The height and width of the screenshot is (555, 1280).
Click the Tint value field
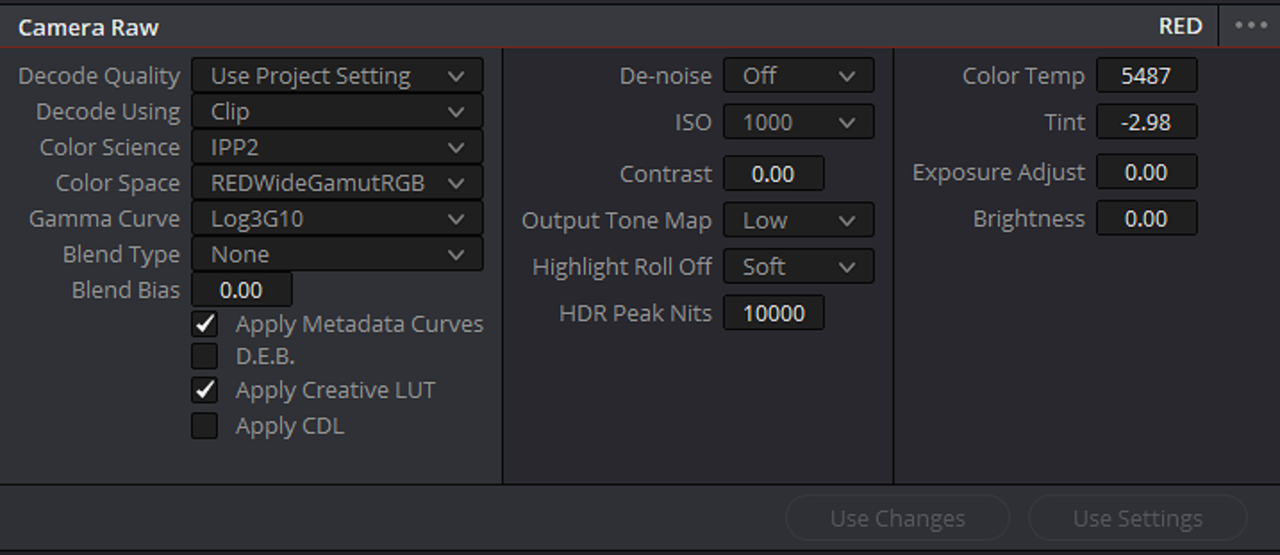[1146, 122]
